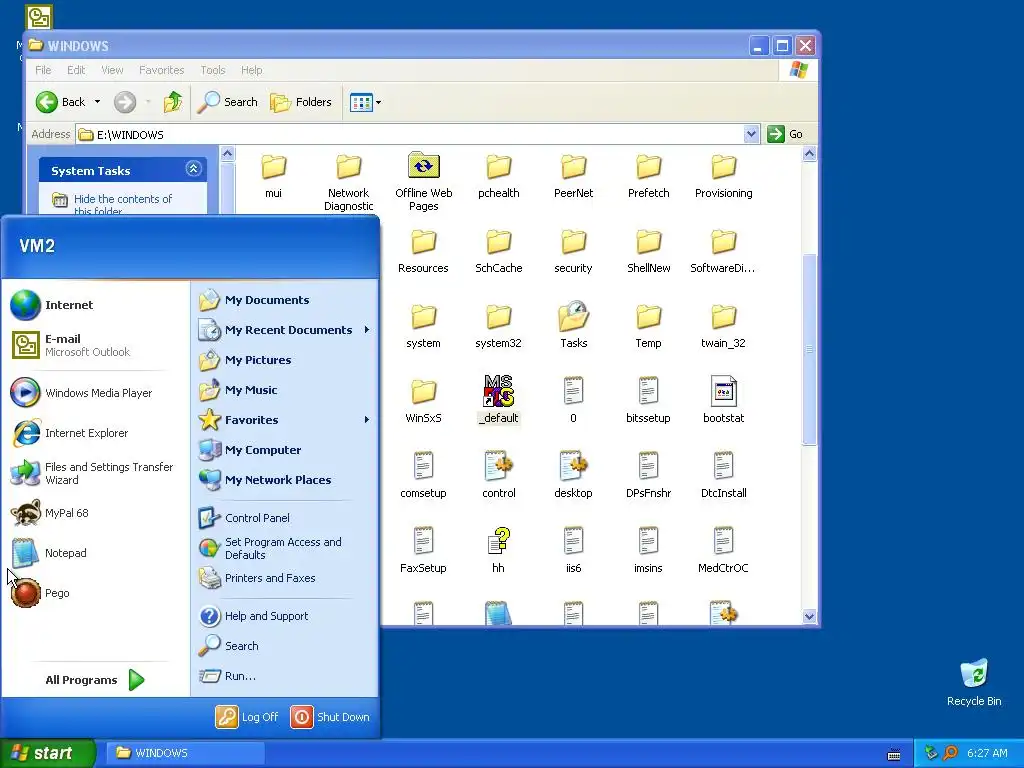Toggle the Folders pane button

pos(301,102)
